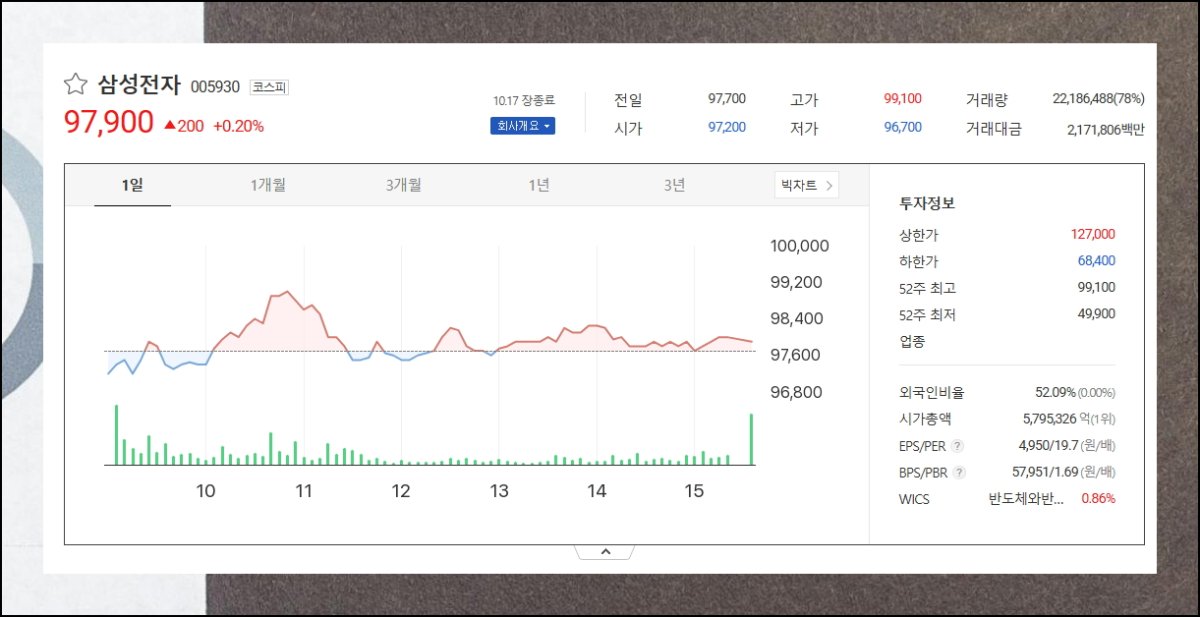Image resolution: width=1200 pixels, height=617 pixels.
Task: Open the 회사개요 dropdown
Action: click(x=522, y=126)
